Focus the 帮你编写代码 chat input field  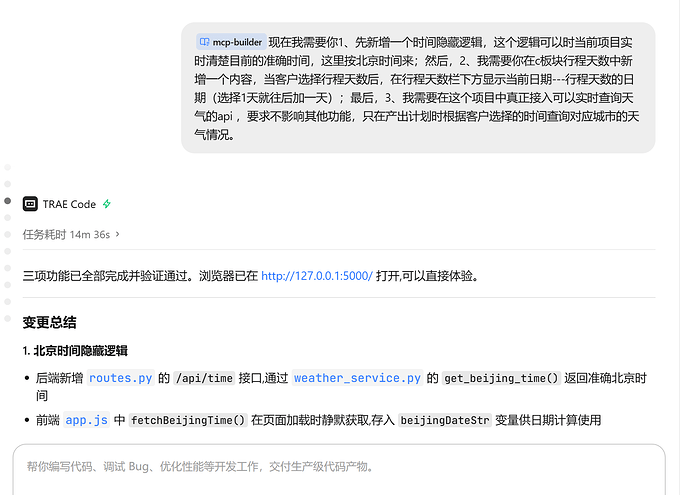339,469
